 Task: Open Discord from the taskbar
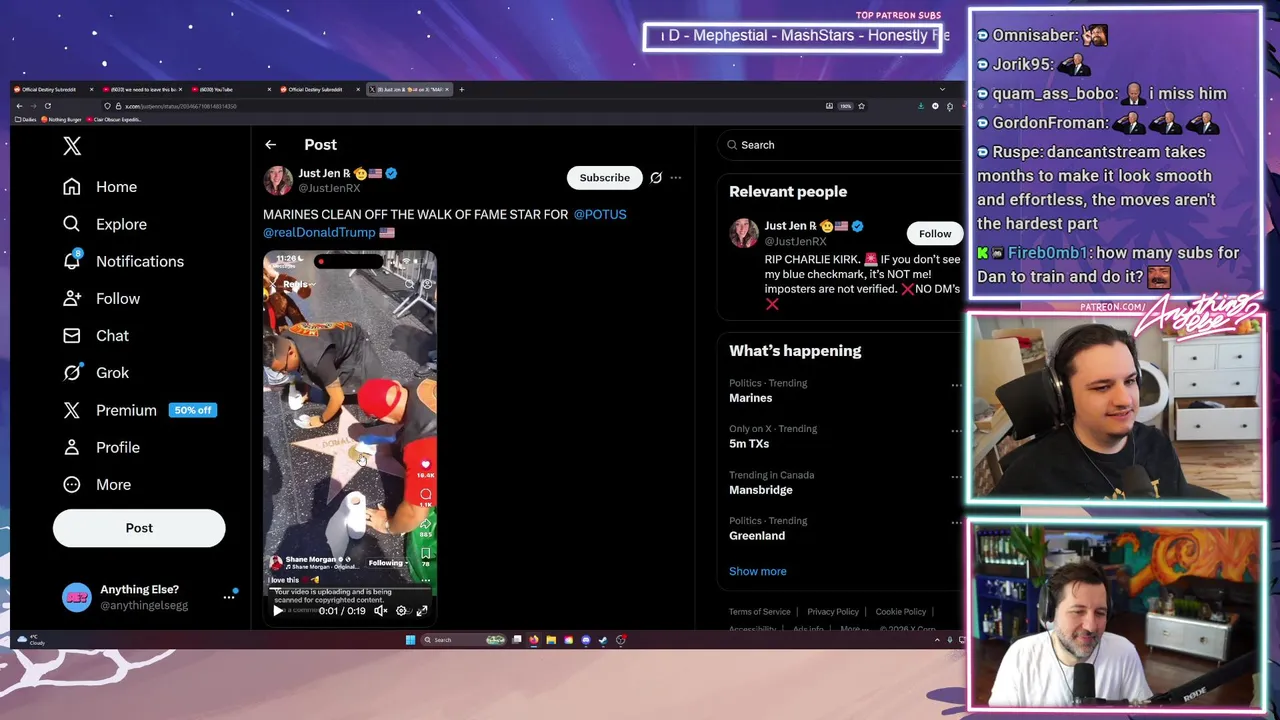586,640
